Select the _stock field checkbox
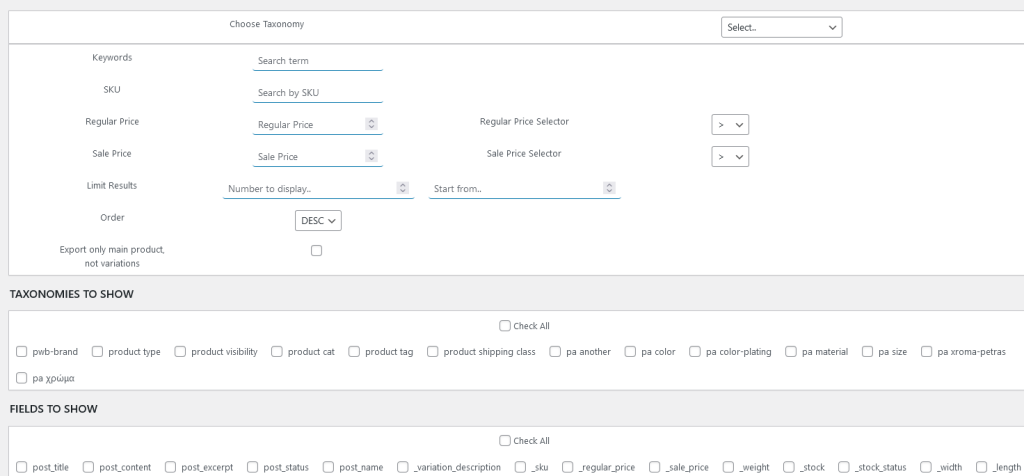Image resolution: width=1024 pixels, height=476 pixels. [789, 467]
